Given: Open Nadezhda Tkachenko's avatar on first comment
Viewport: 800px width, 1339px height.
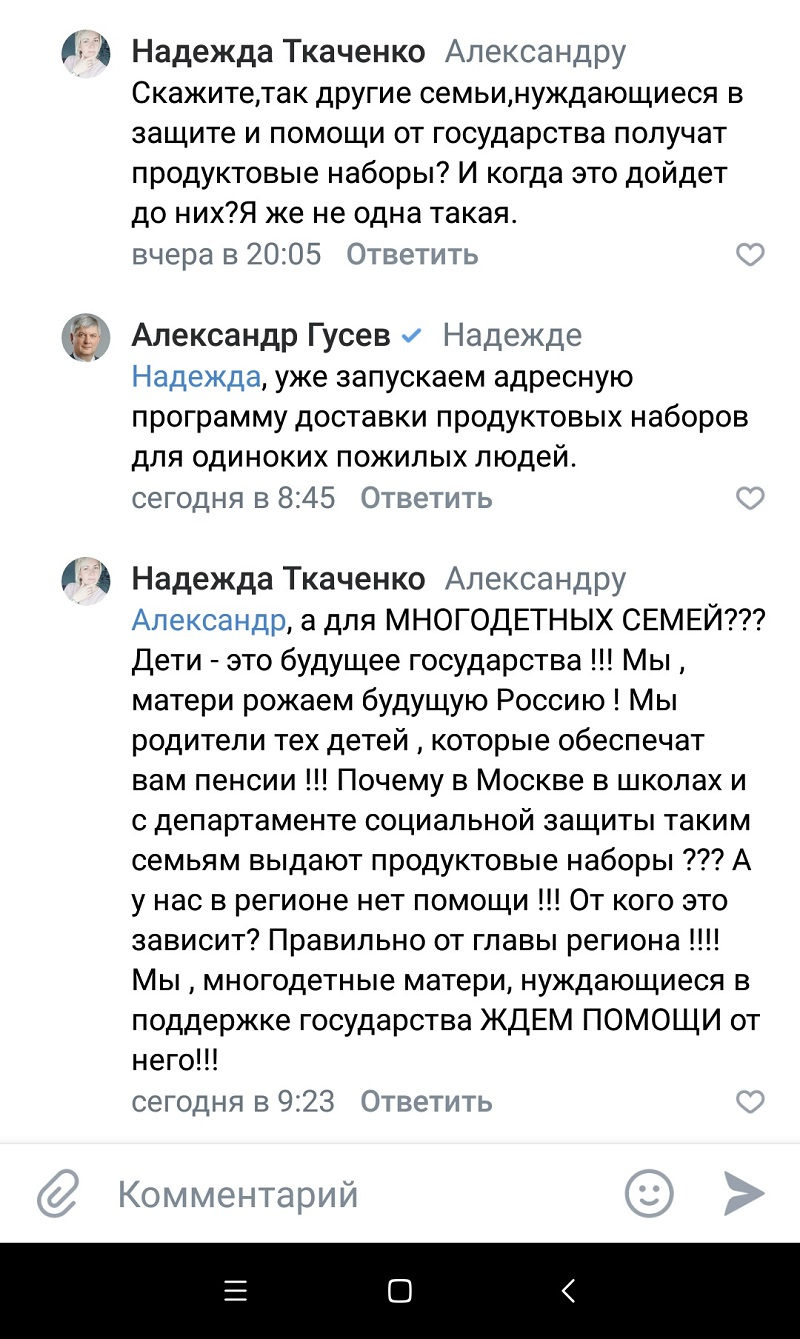Looking at the screenshot, I should (x=86, y=53).
